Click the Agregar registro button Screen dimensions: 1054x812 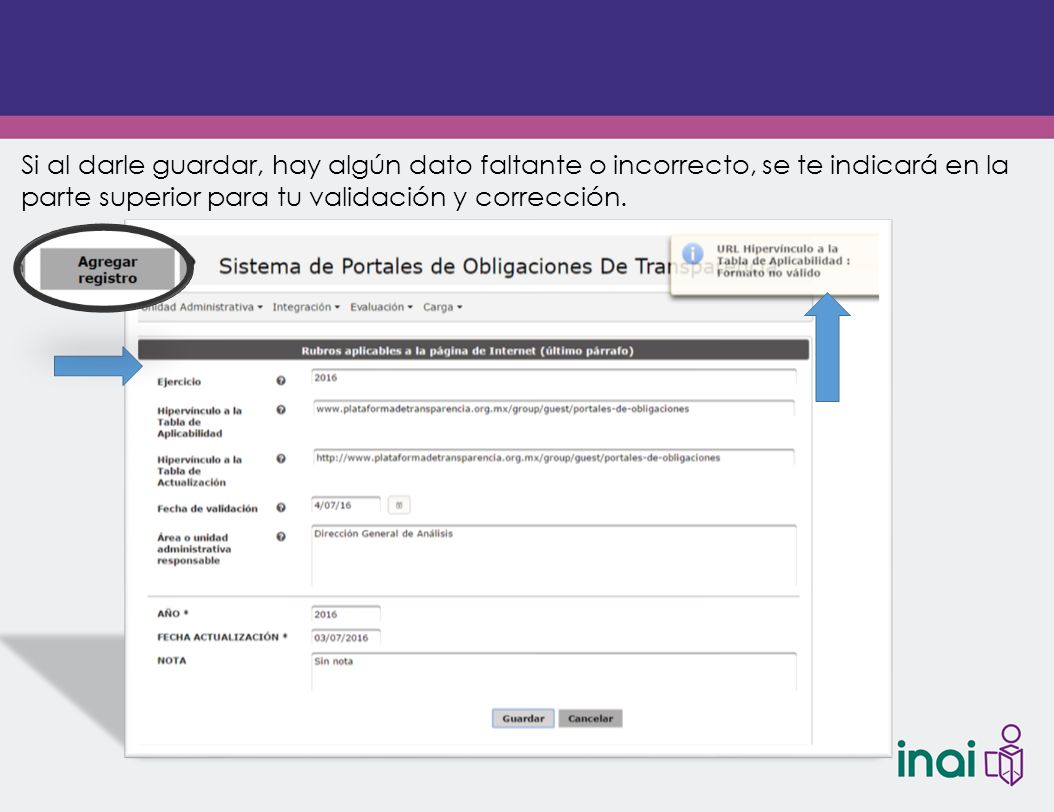click(x=108, y=270)
